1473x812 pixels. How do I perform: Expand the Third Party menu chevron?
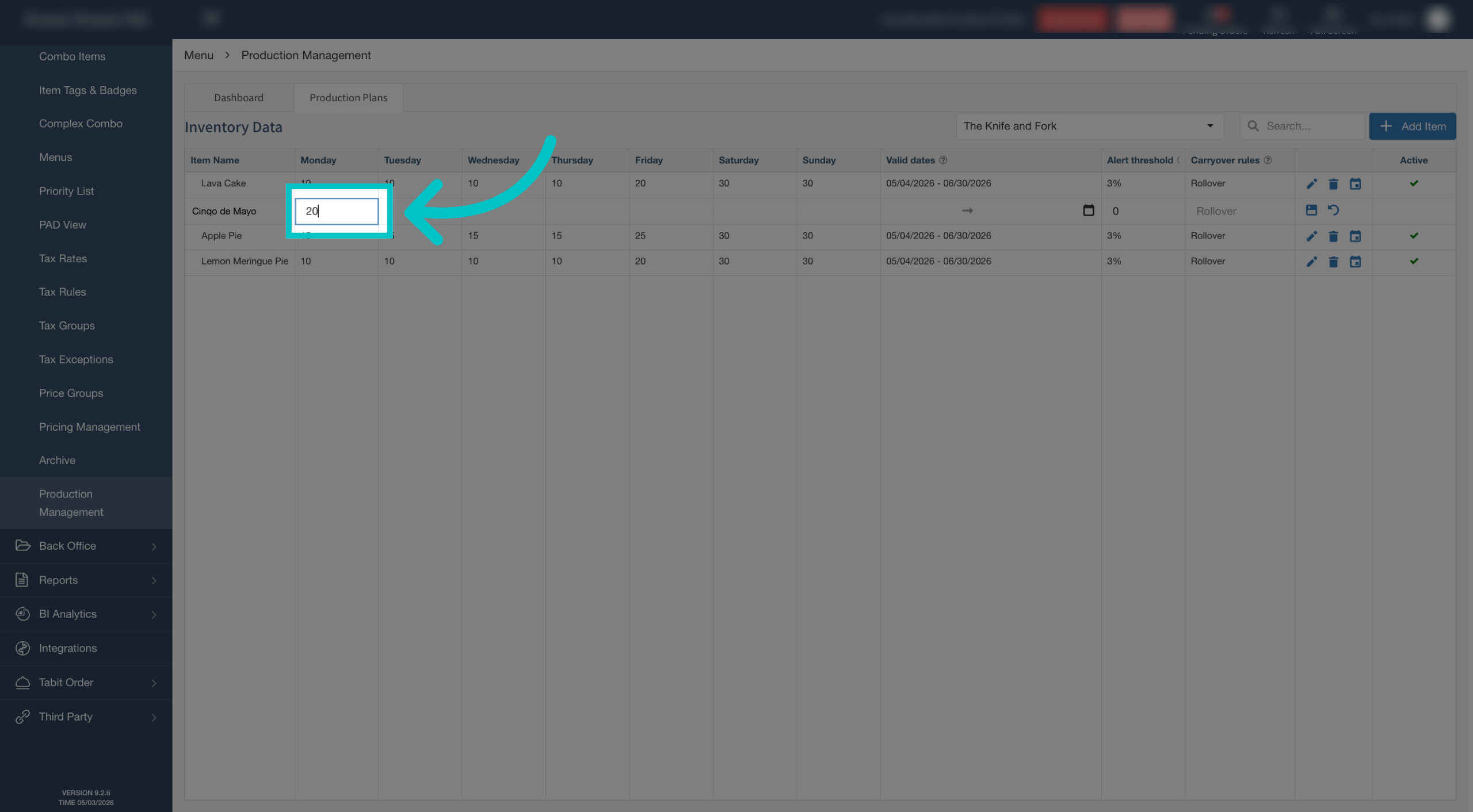point(154,718)
